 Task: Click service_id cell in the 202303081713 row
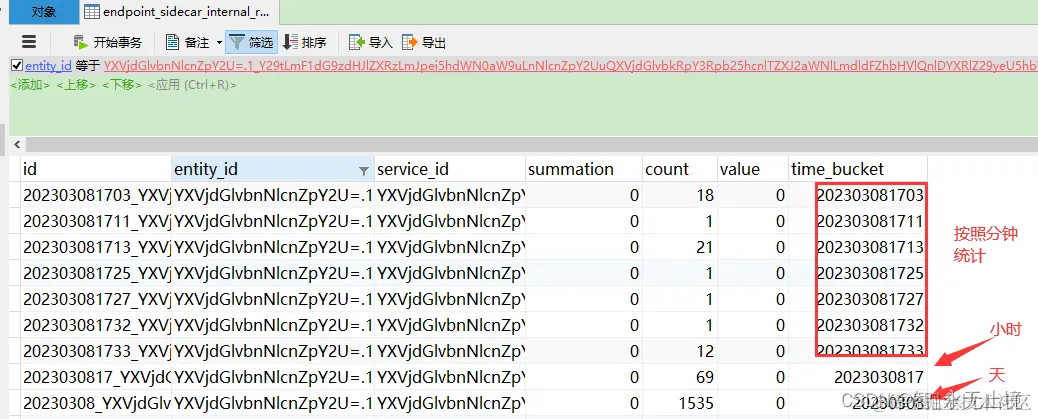pyautogui.click(x=450, y=248)
